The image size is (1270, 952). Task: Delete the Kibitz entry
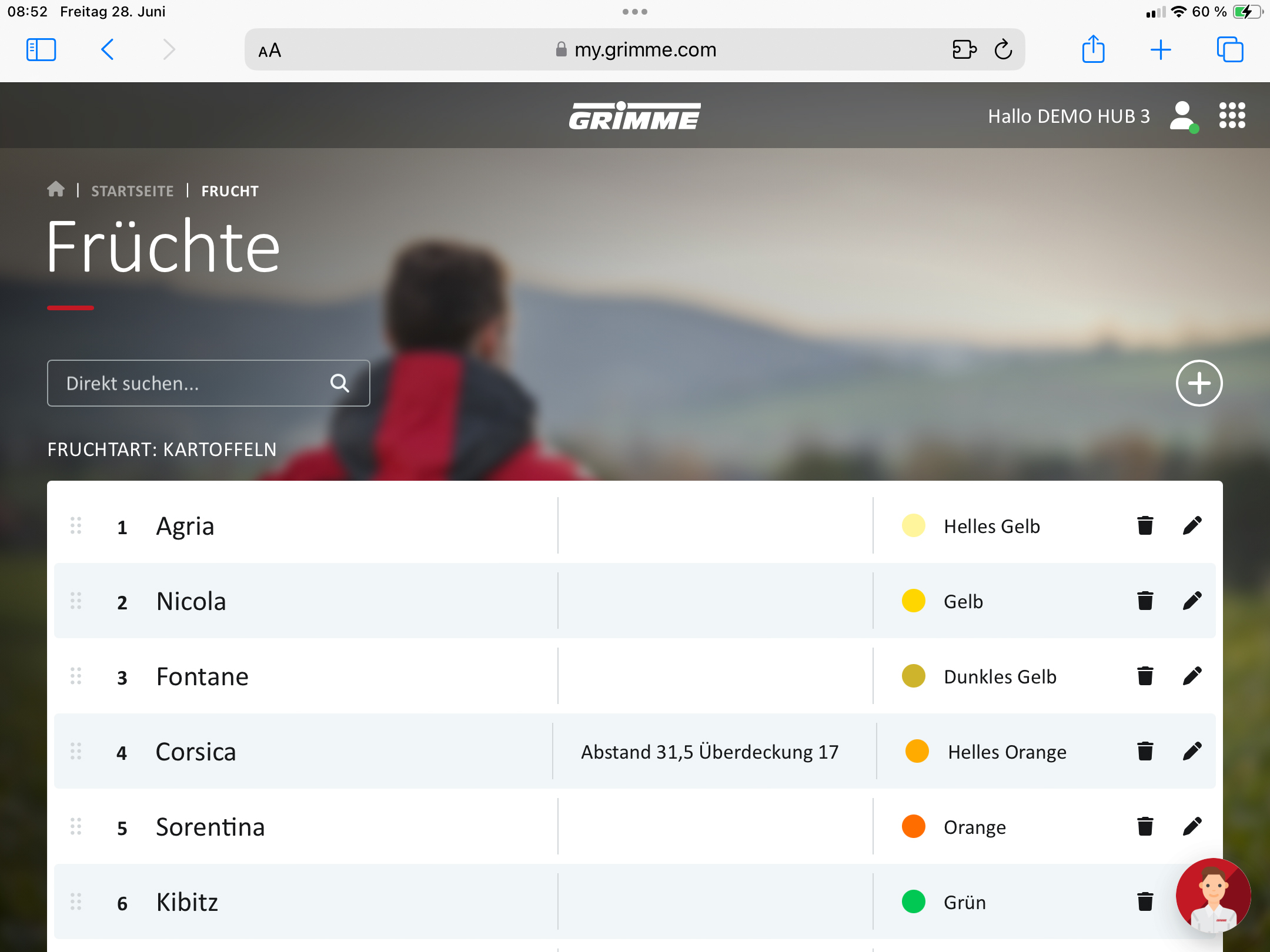[x=1145, y=901]
